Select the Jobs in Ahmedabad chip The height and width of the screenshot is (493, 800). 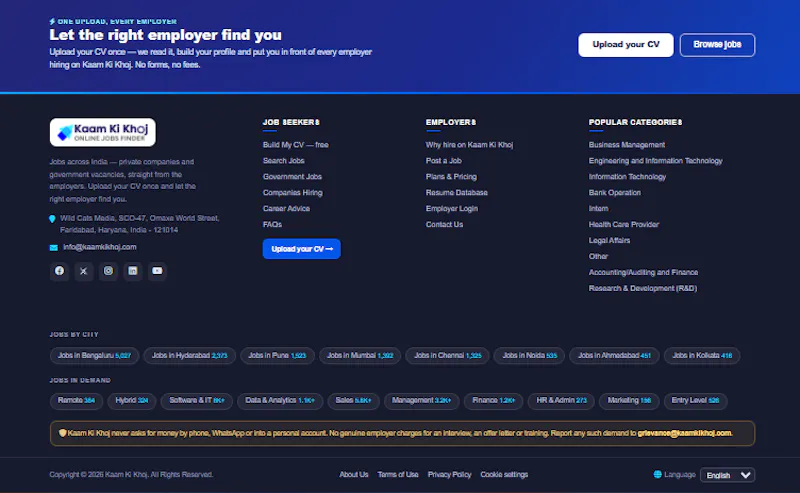click(614, 355)
